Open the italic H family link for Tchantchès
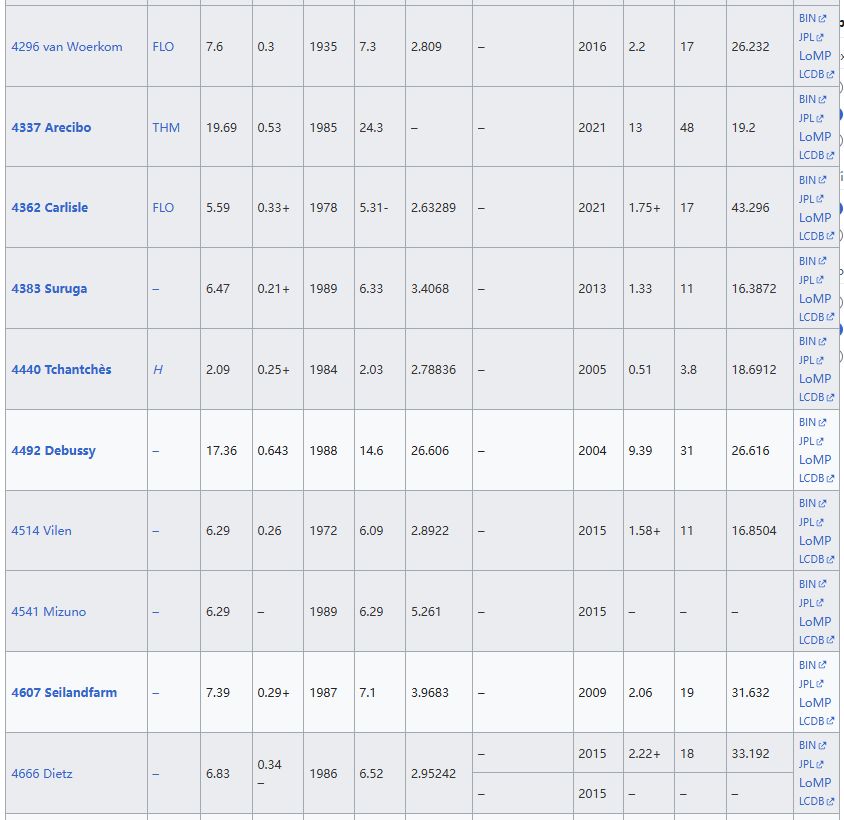This screenshot has width=844, height=820. tap(158, 370)
